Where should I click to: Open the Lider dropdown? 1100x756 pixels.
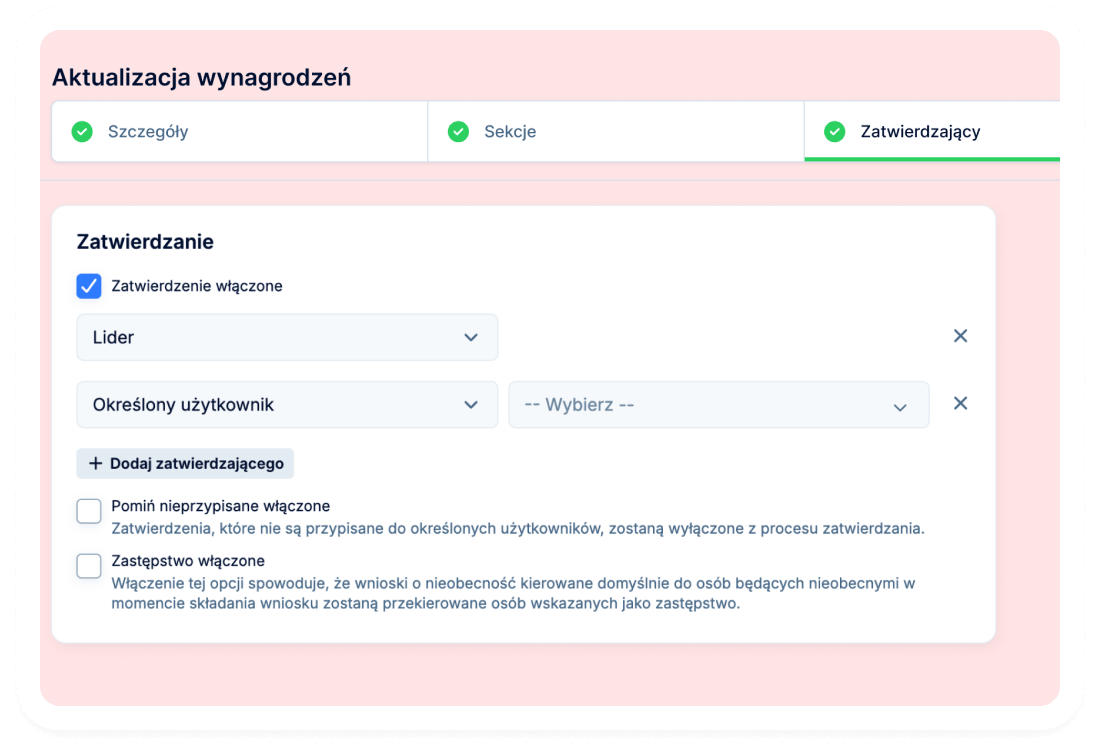click(287, 337)
